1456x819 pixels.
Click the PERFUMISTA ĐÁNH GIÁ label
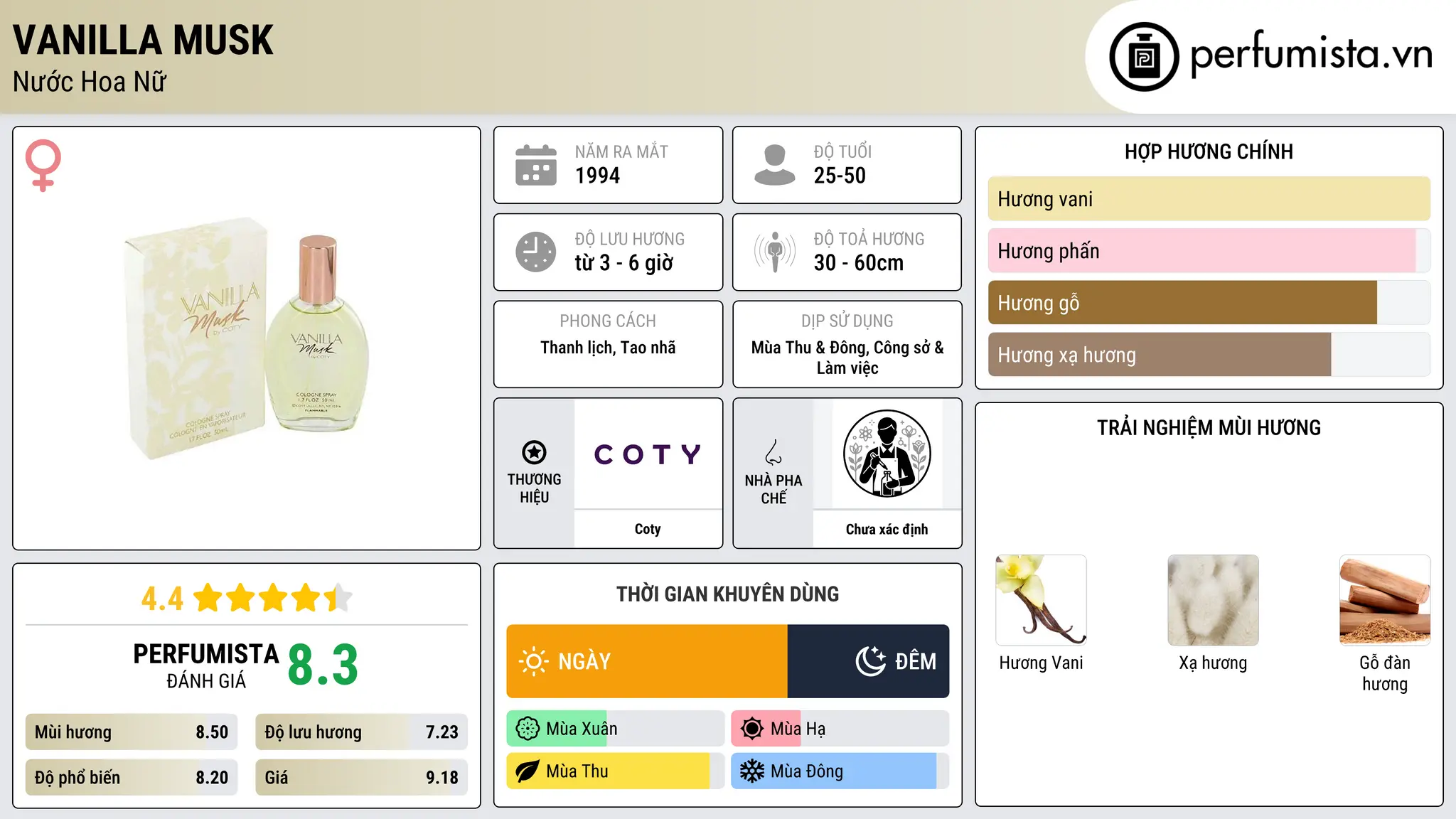click(206, 665)
